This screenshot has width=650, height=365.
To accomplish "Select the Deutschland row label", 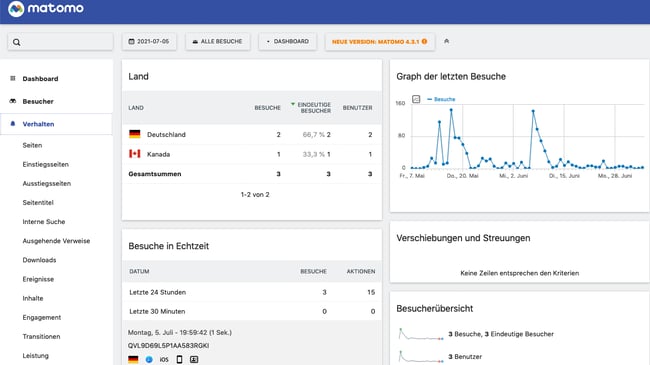I will (166, 134).
